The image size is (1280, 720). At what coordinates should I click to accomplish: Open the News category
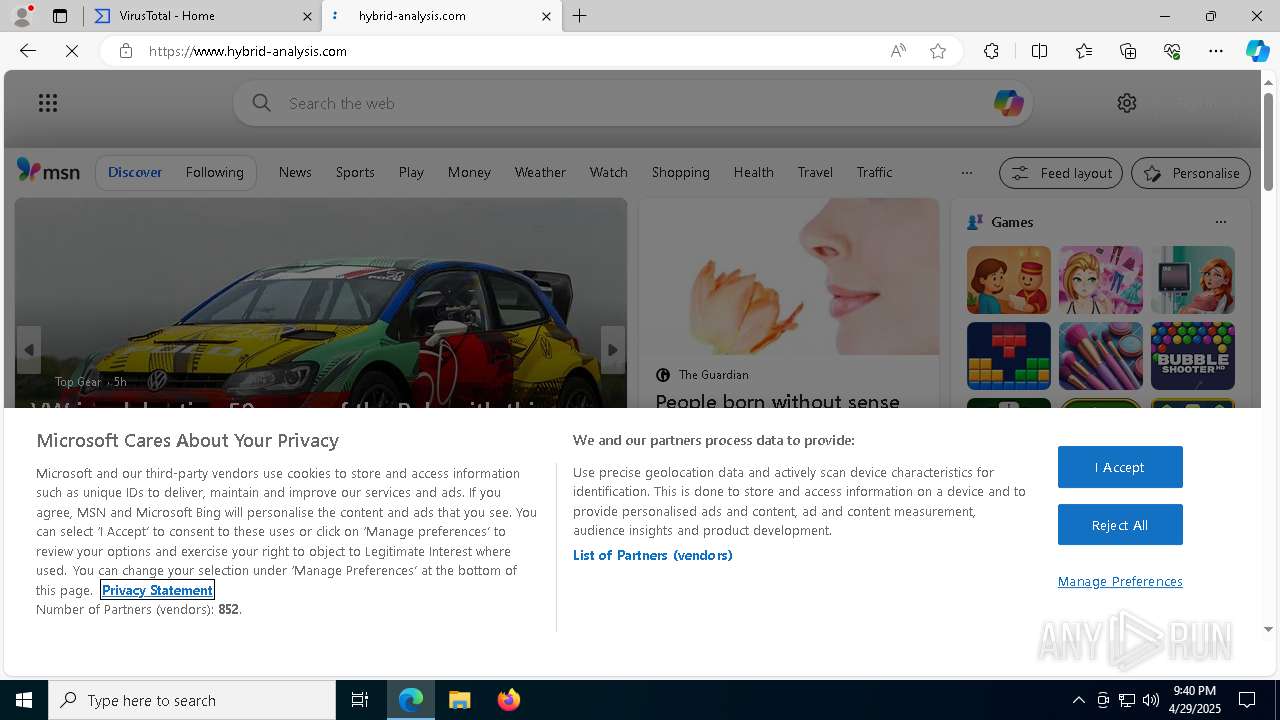pyautogui.click(x=295, y=172)
